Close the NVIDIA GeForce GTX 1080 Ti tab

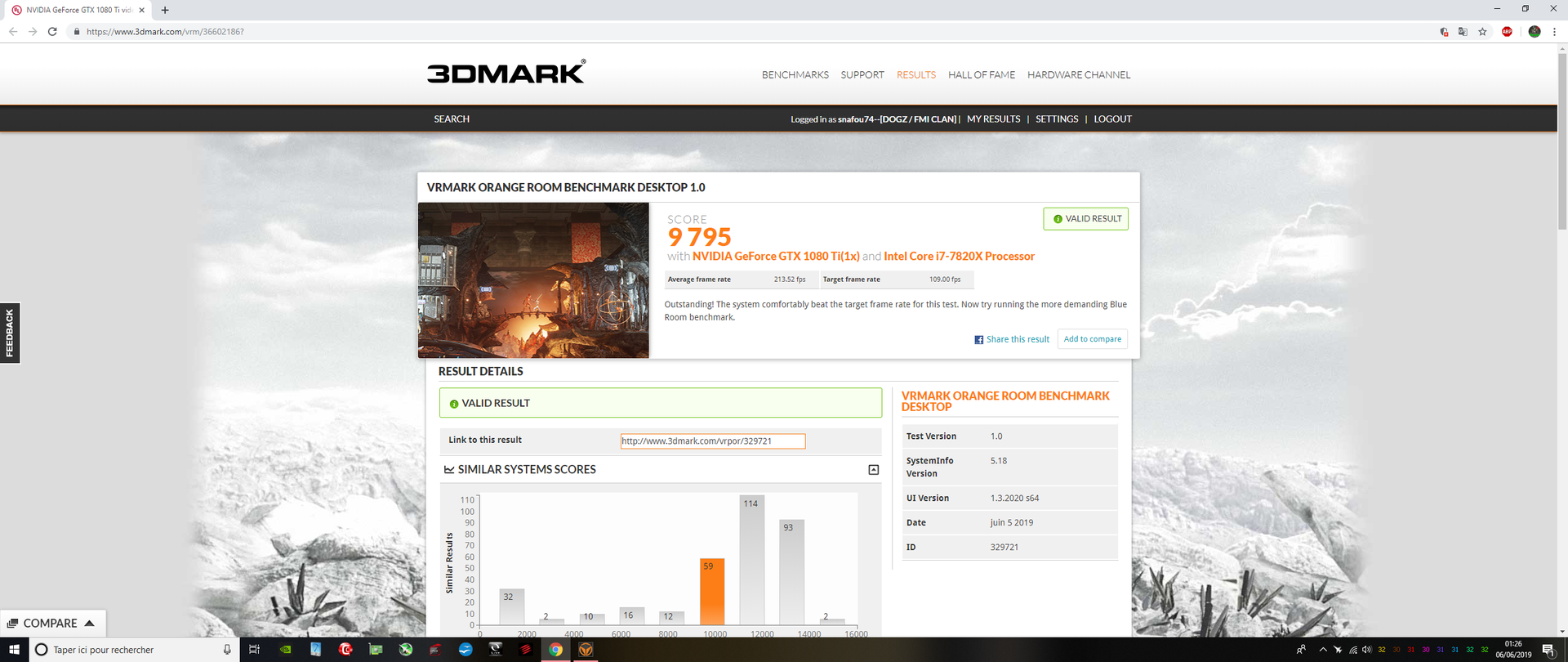(x=141, y=10)
